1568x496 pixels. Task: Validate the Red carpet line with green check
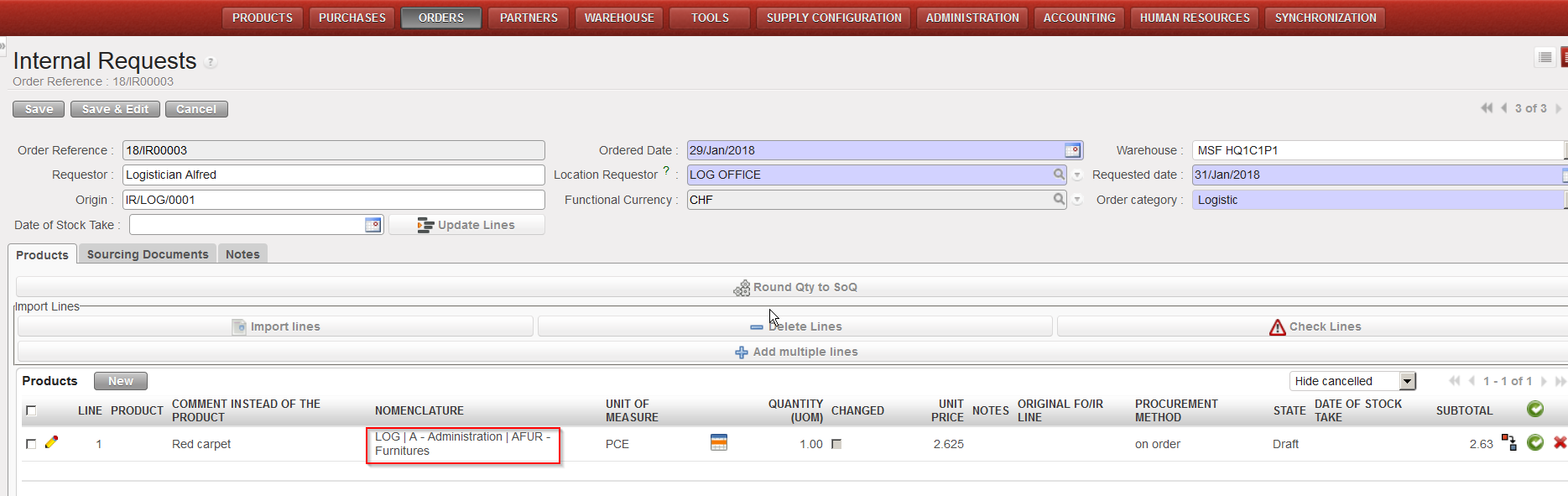[x=1535, y=443]
